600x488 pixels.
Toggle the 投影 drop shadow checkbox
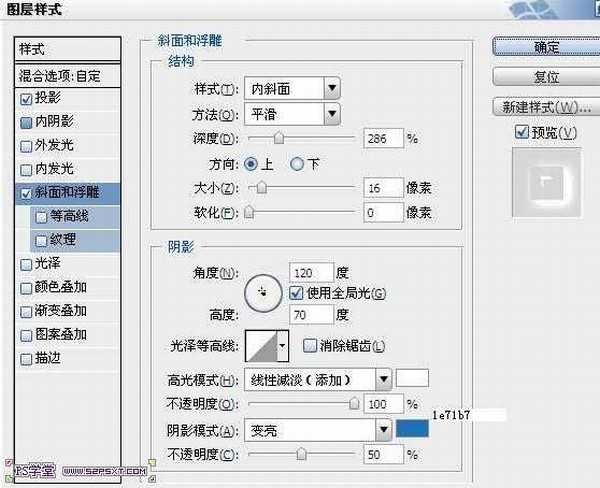click(26, 99)
